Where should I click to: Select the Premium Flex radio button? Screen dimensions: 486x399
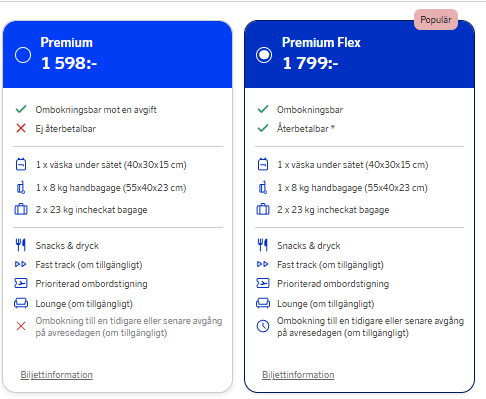pyautogui.click(x=264, y=55)
